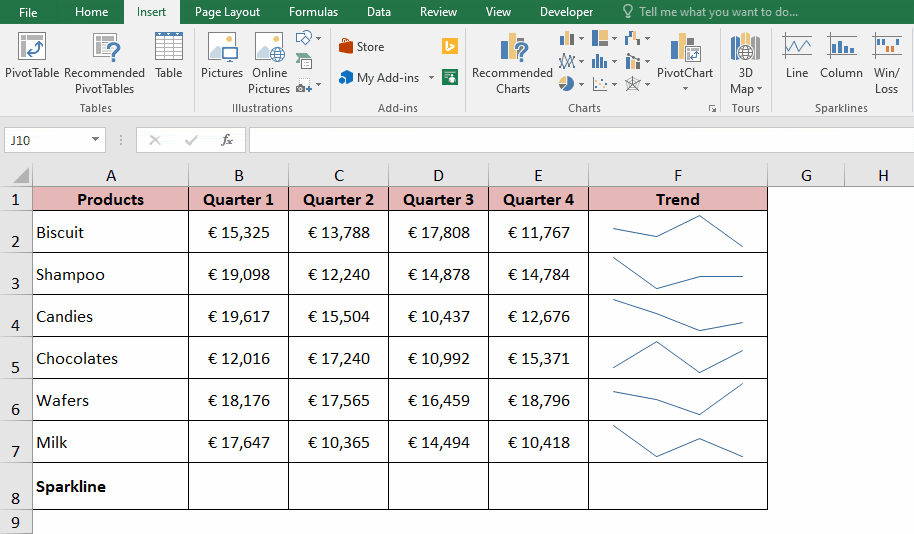The image size is (914, 534).
Task: Expand the Name Box dropdown arrow
Action: tap(95, 139)
